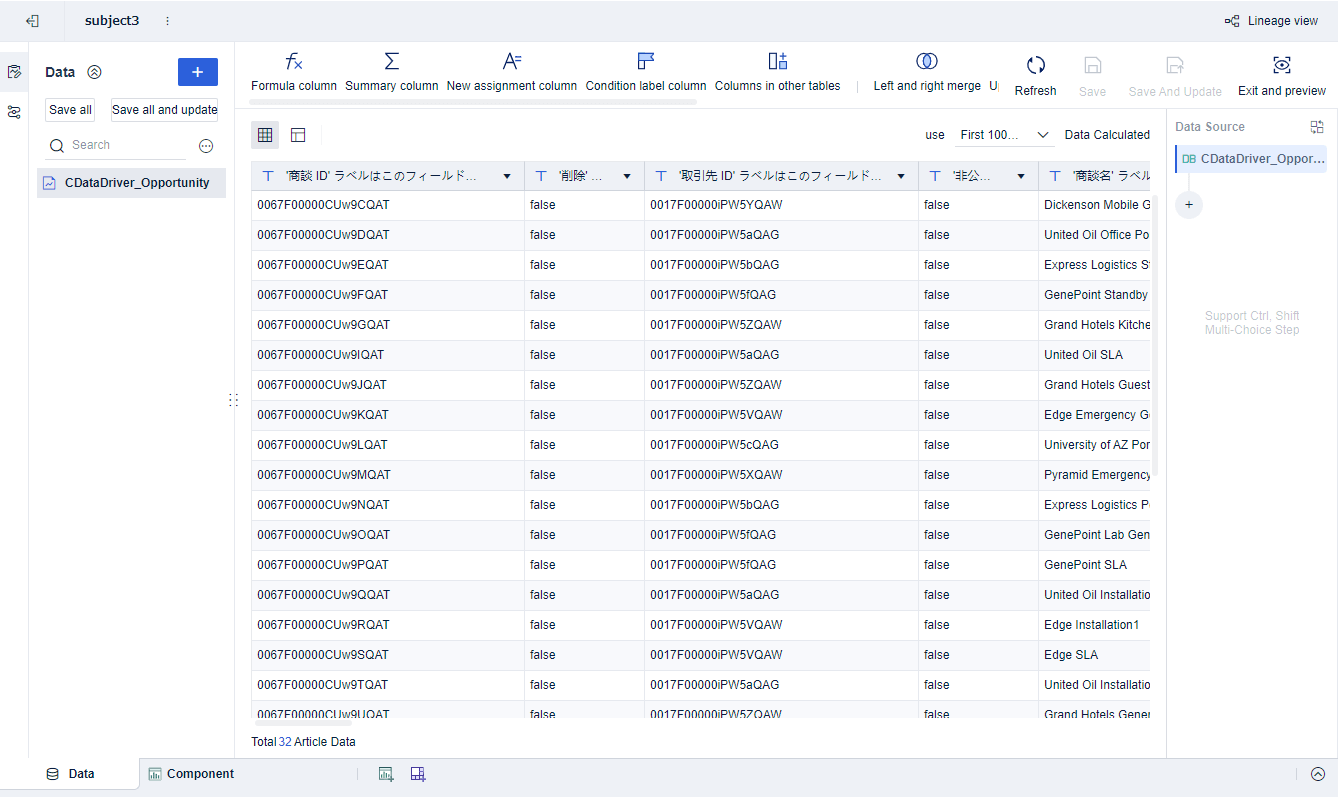1338x797 pixels.
Task: Switch to grid table view
Action: tap(265, 135)
